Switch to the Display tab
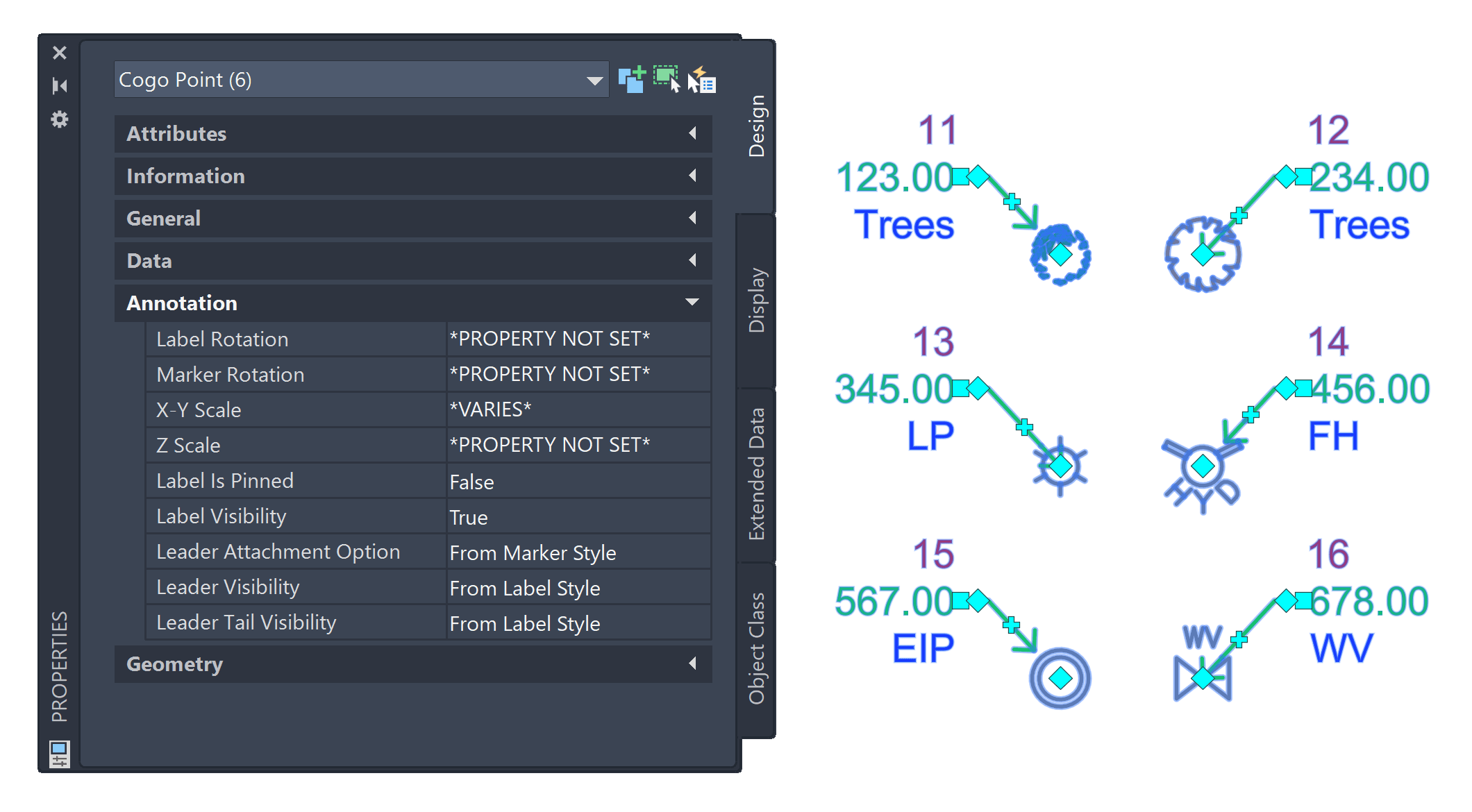 click(756, 300)
